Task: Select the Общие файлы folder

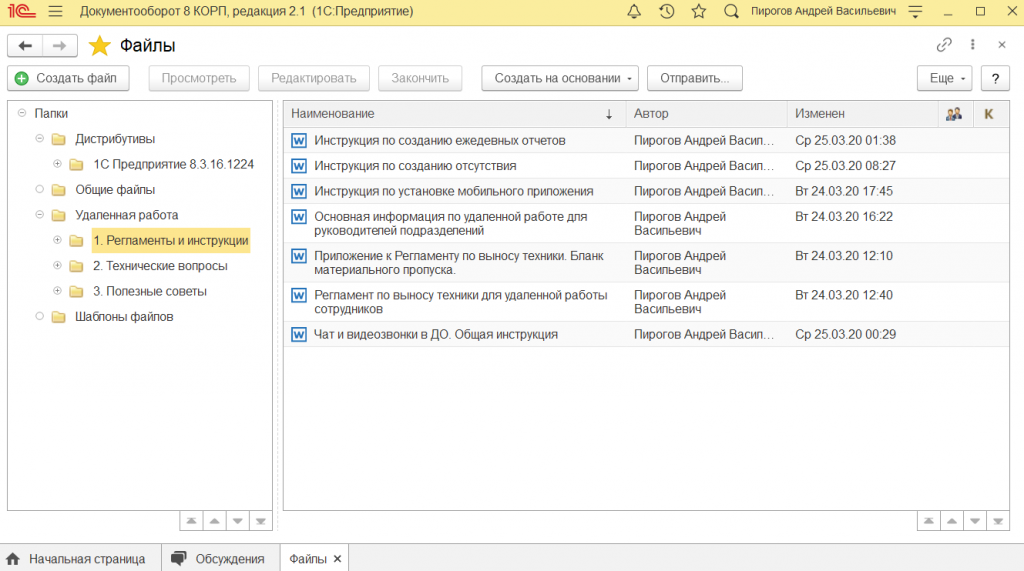Action: coord(115,190)
